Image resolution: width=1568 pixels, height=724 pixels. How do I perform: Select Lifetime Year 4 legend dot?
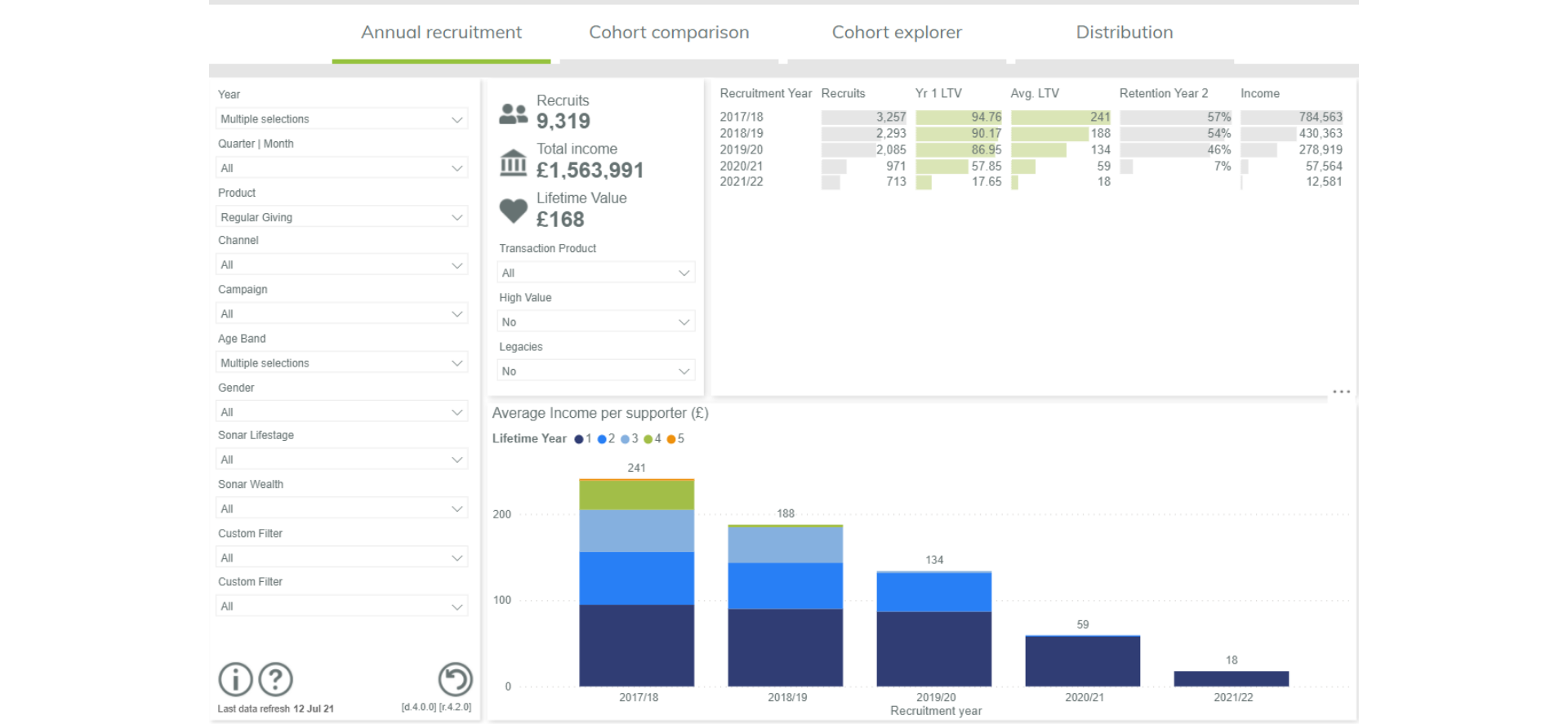[x=648, y=439]
